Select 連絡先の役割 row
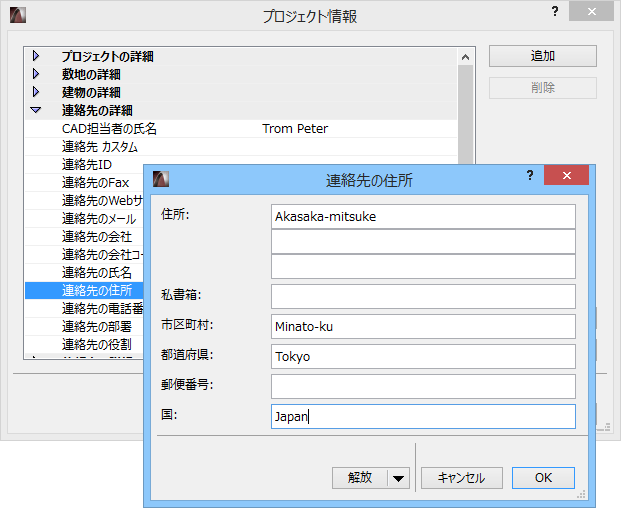The height and width of the screenshot is (508, 621). pos(84,344)
